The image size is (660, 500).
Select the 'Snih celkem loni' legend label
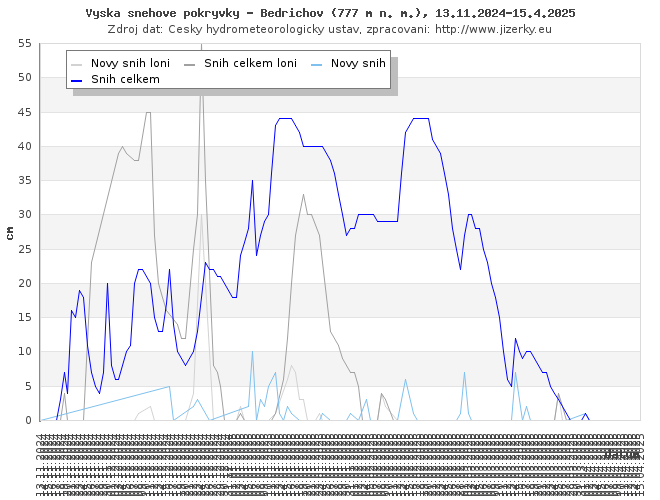click(250, 63)
